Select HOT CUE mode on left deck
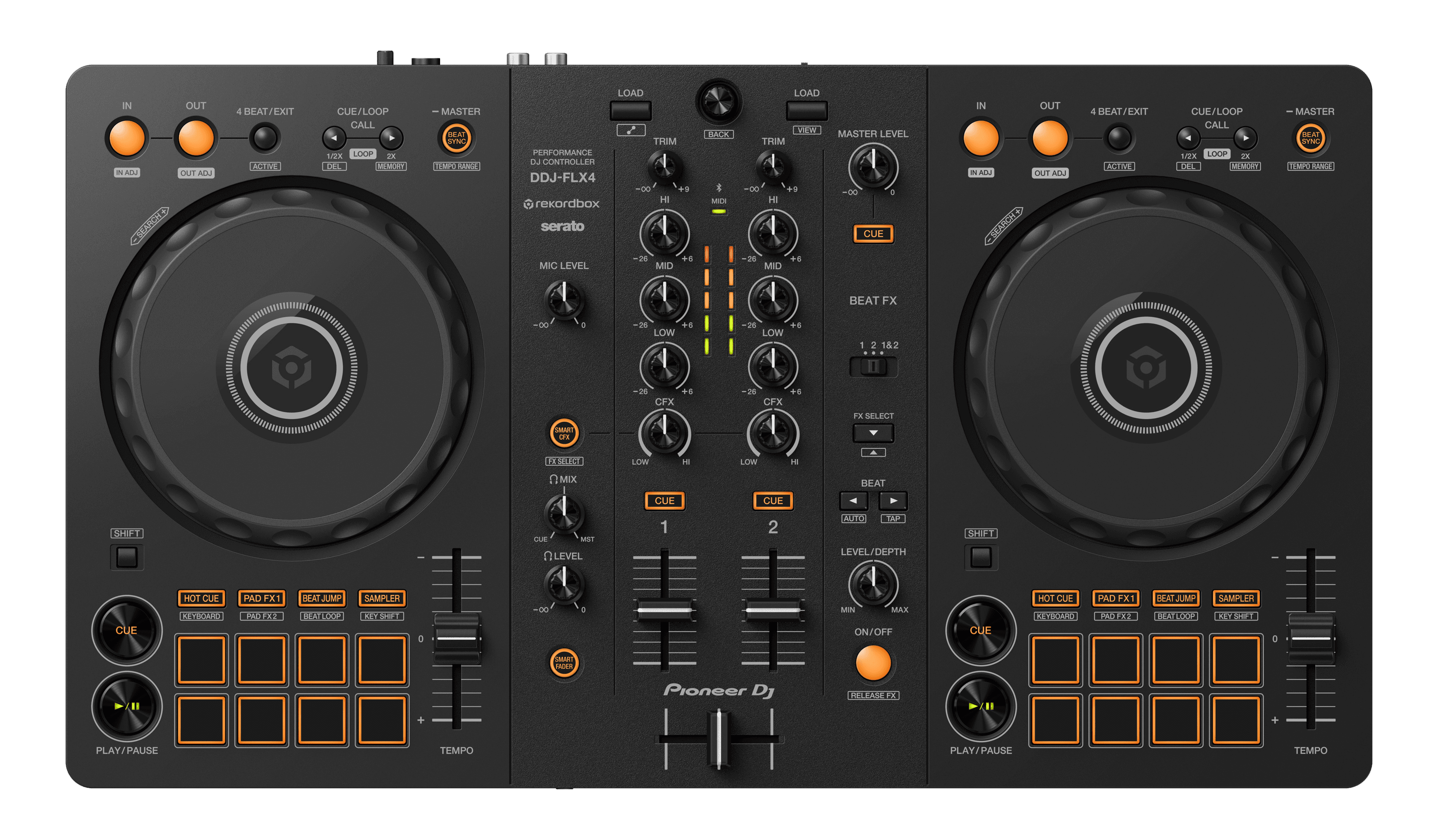Screen dimensions: 1438x840 [x=201, y=598]
